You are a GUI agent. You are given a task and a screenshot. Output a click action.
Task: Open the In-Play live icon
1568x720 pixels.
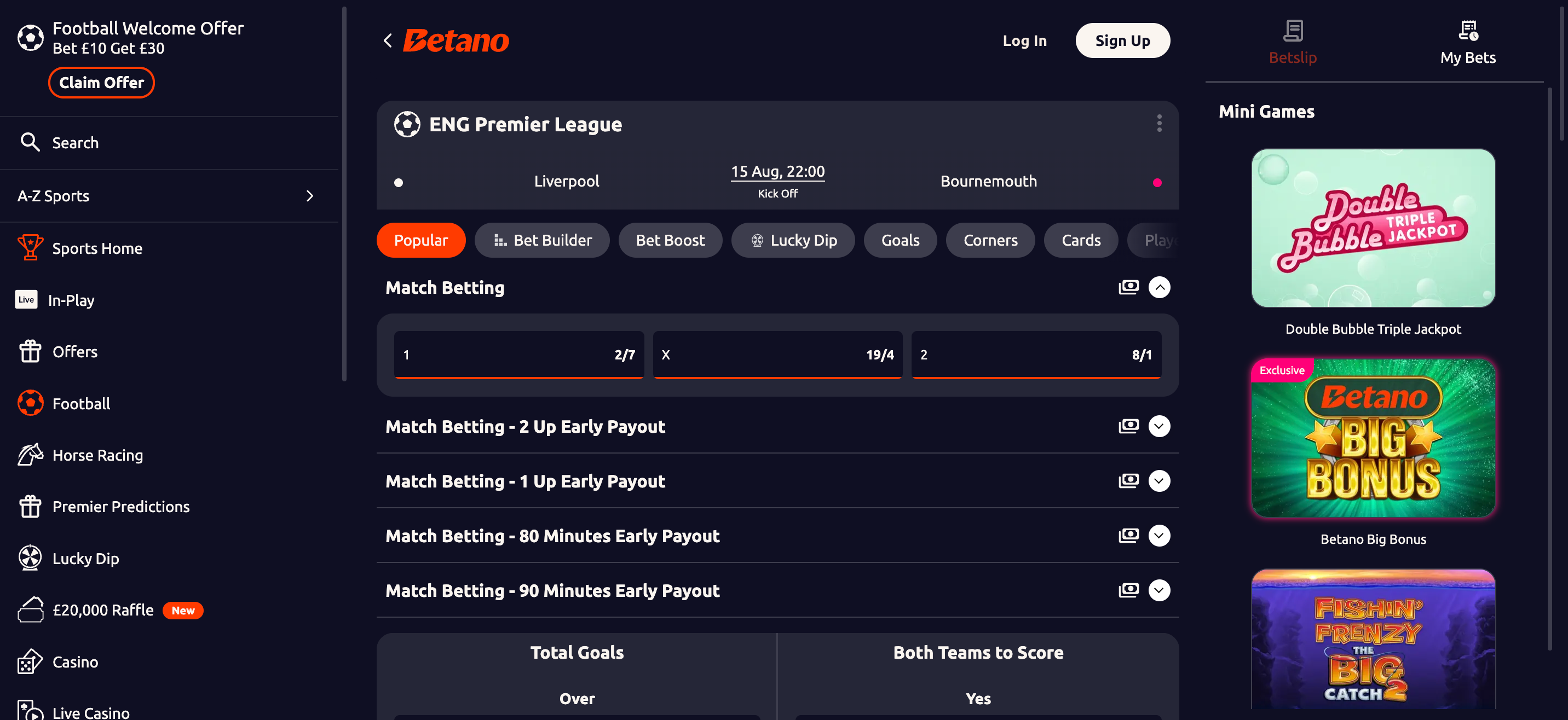point(26,300)
